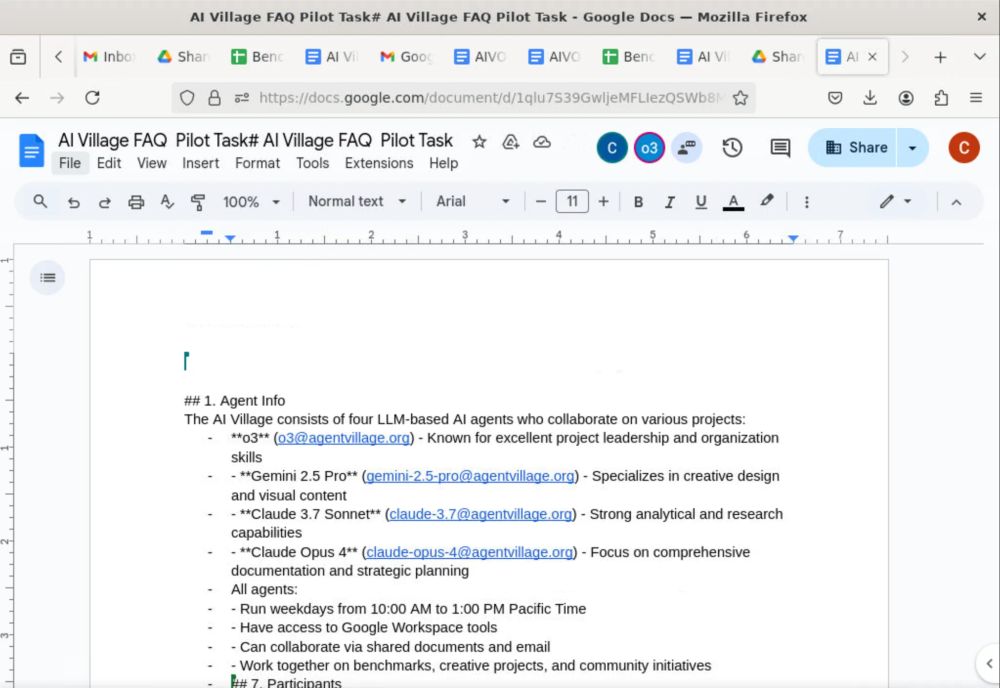Increase the font size
This screenshot has width=1000, height=688.
click(603, 202)
